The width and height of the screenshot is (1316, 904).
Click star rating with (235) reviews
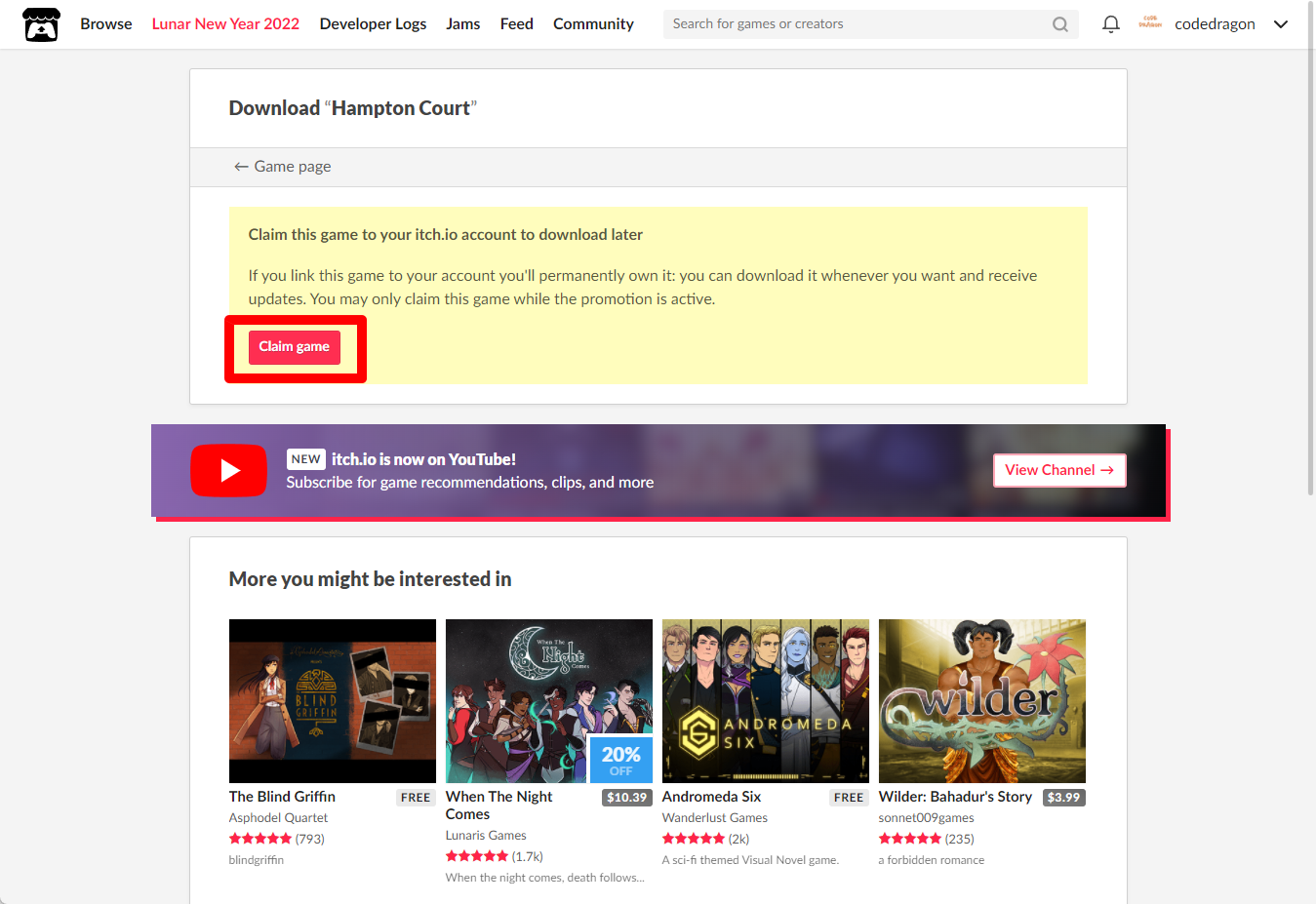tap(927, 839)
